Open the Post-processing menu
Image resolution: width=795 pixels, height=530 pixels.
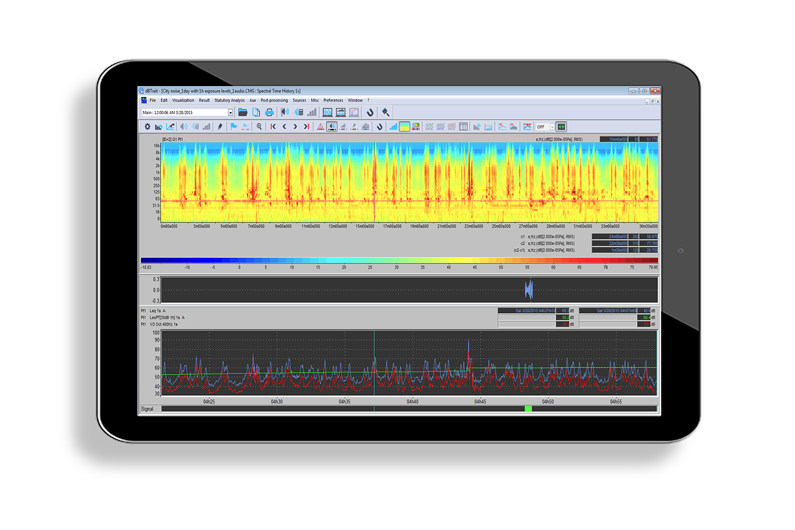[x=274, y=100]
